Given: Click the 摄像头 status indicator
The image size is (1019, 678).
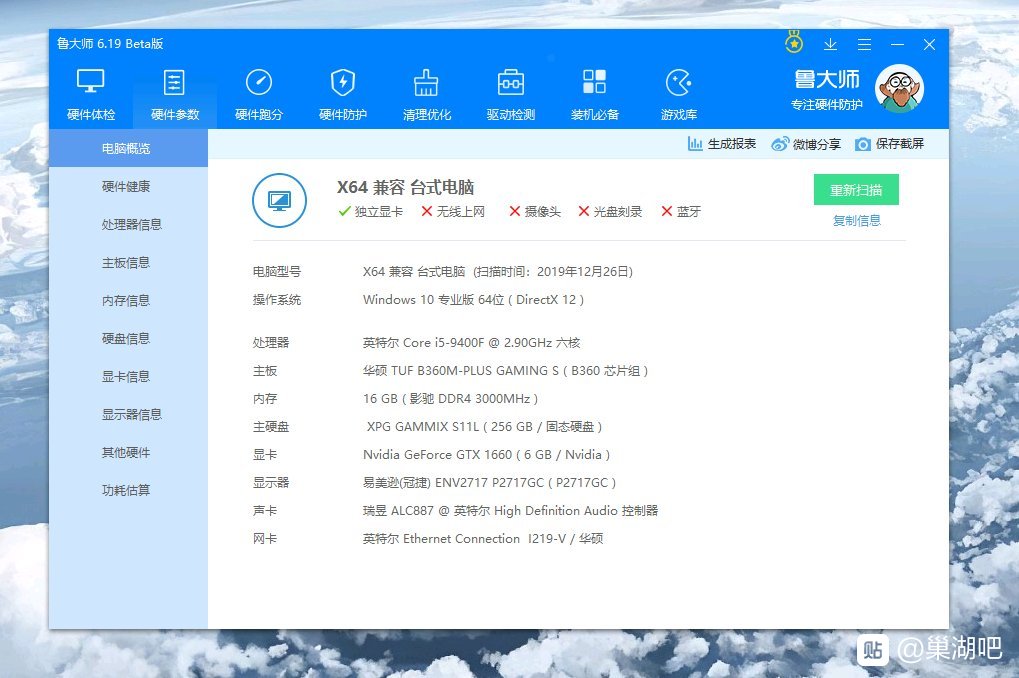Looking at the screenshot, I should [534, 211].
